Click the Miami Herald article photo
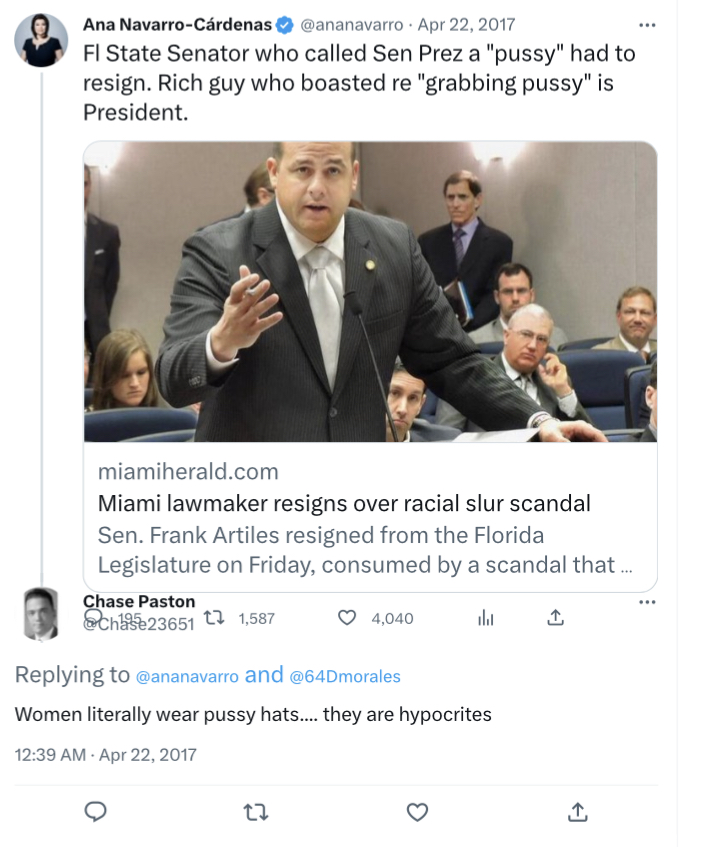The image size is (710, 847). click(x=370, y=292)
